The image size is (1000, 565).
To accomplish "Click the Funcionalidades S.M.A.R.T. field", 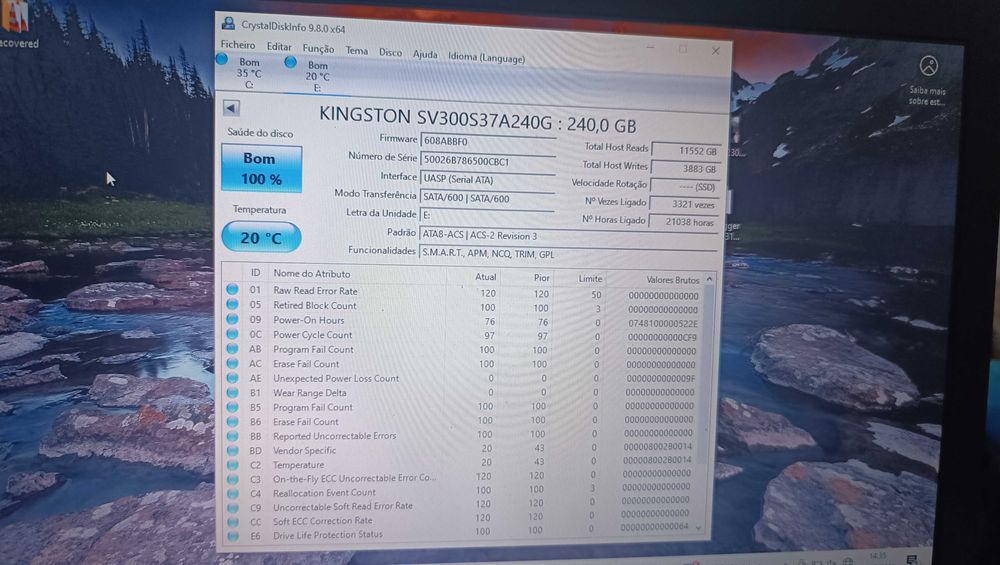I will coord(568,254).
